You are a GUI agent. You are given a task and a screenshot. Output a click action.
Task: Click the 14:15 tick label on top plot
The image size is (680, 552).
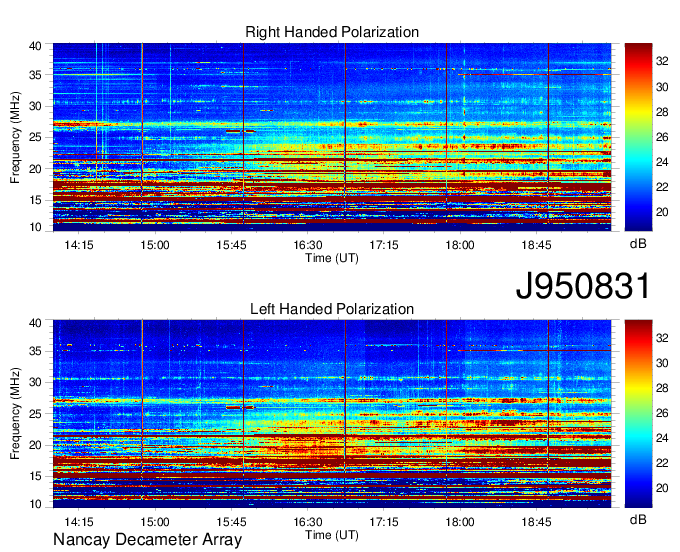coord(78,245)
